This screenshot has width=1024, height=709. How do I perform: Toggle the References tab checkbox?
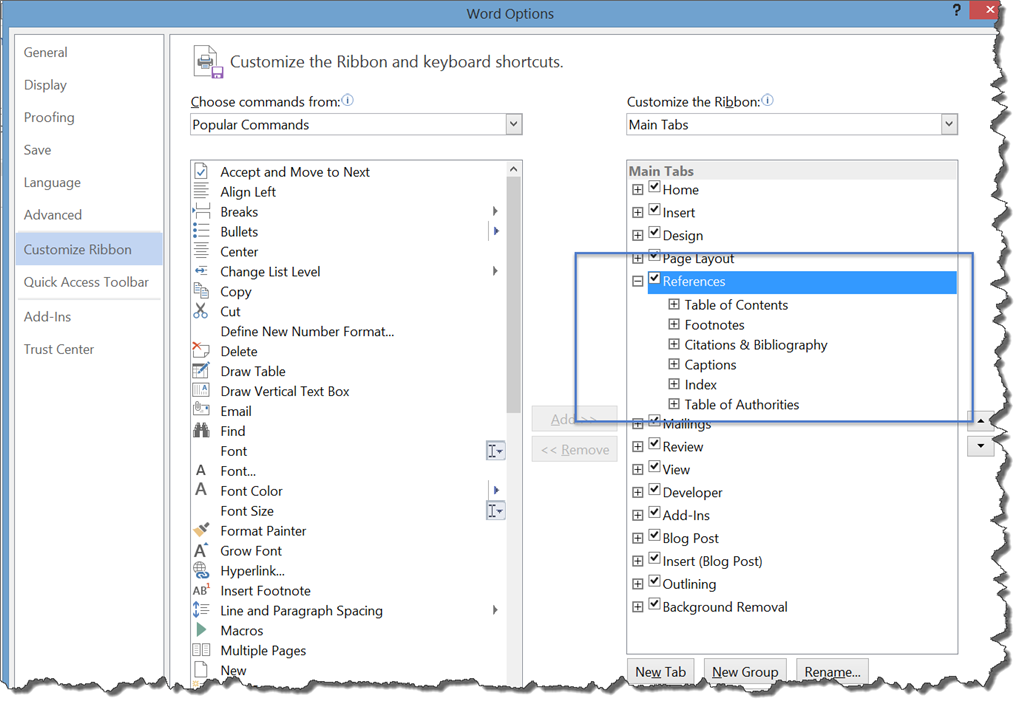[x=654, y=279]
